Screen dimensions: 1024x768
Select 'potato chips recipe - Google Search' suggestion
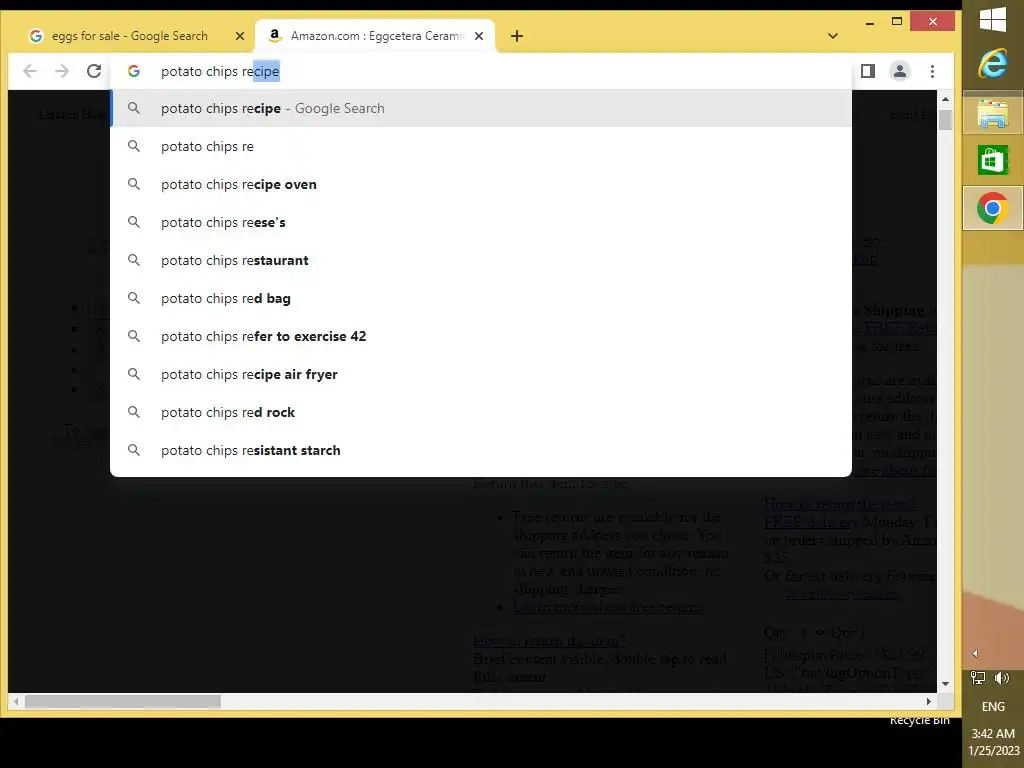pos(481,108)
